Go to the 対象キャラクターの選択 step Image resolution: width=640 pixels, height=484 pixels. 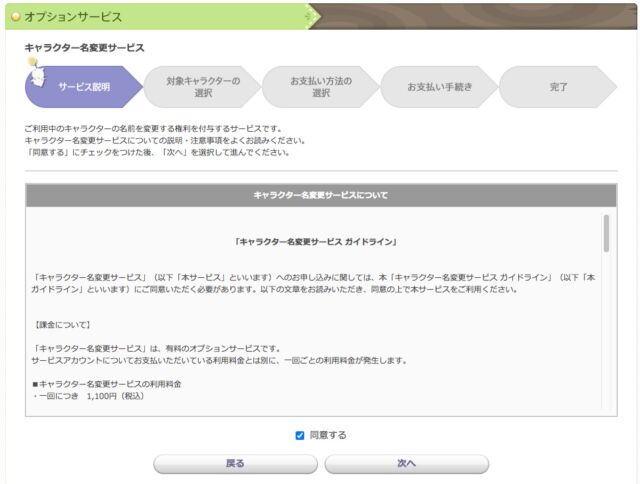pyautogui.click(x=202, y=87)
